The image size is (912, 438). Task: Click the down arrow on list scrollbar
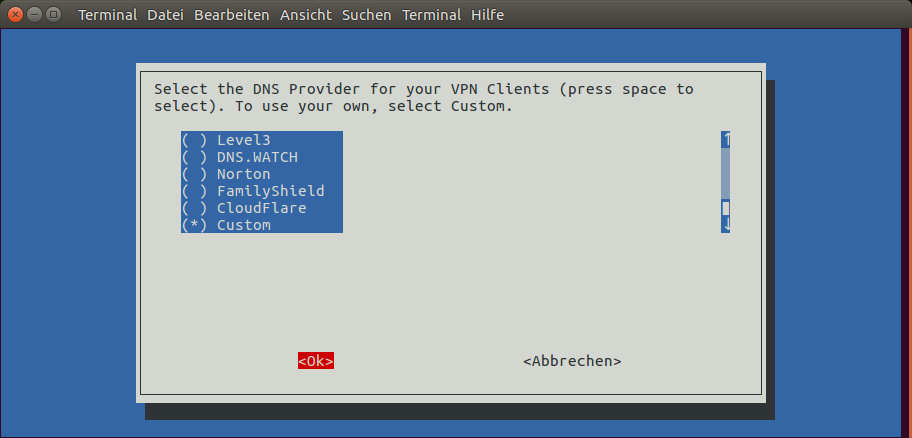click(x=725, y=225)
